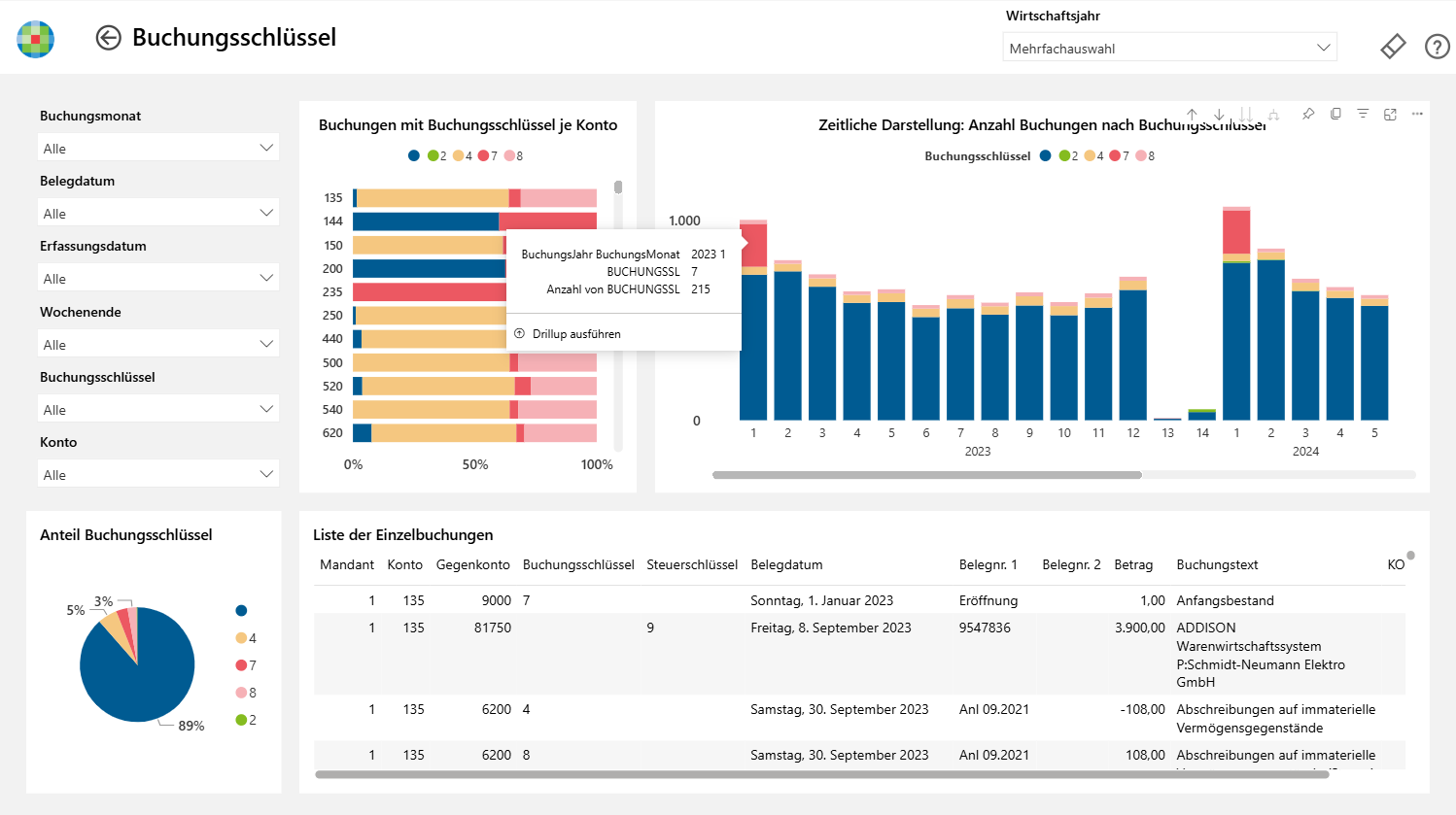Viewport: 1456px width, 815px height.
Task: Select legend key 8 in the pie chart legend
Action: [x=246, y=693]
